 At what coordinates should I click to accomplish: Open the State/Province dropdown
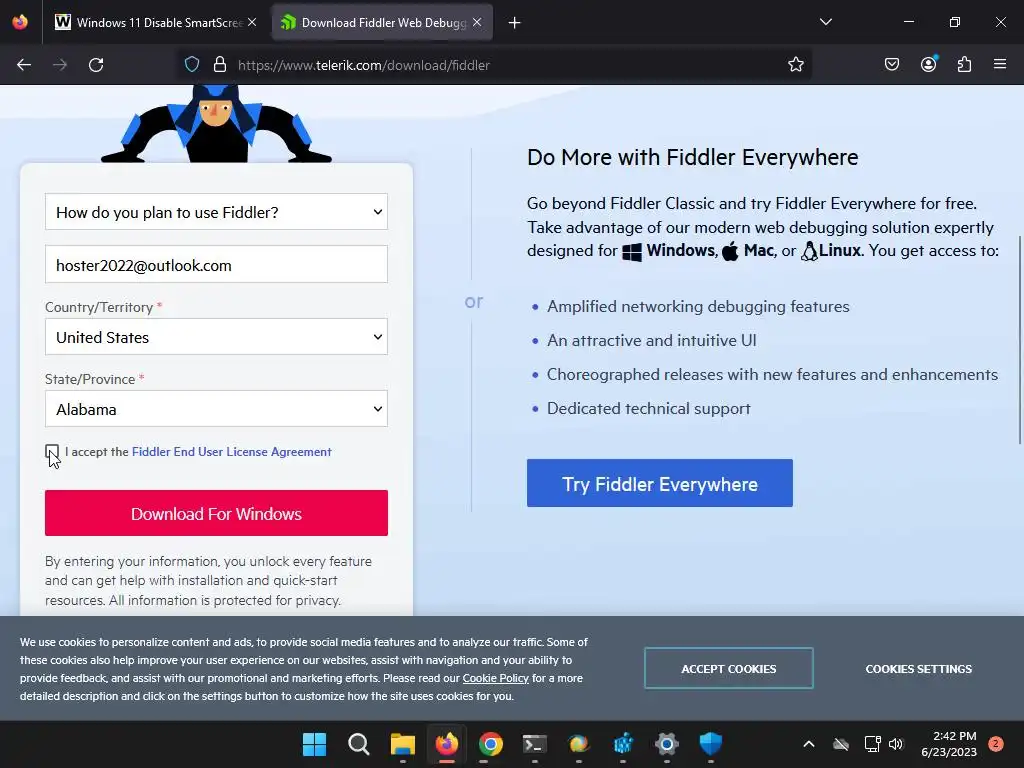pos(216,409)
